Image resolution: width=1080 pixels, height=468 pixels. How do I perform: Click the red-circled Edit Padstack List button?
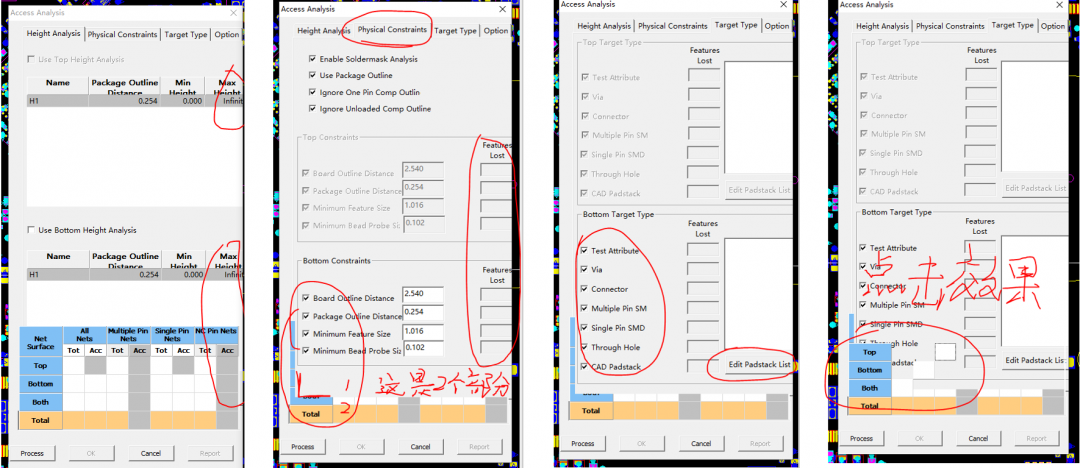click(759, 365)
